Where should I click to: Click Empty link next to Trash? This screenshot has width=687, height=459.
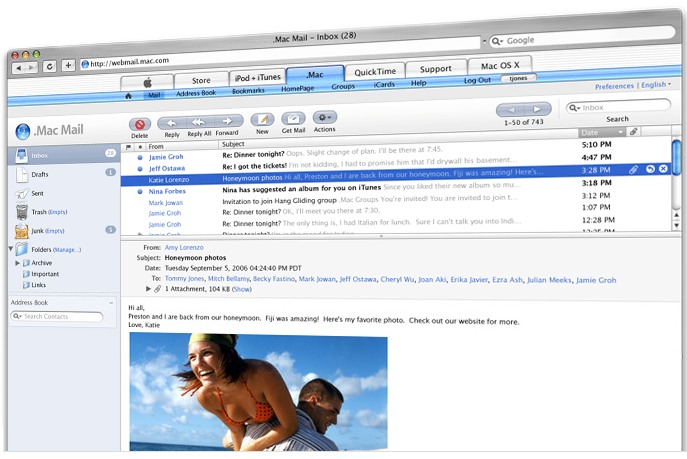pyautogui.click(x=58, y=212)
